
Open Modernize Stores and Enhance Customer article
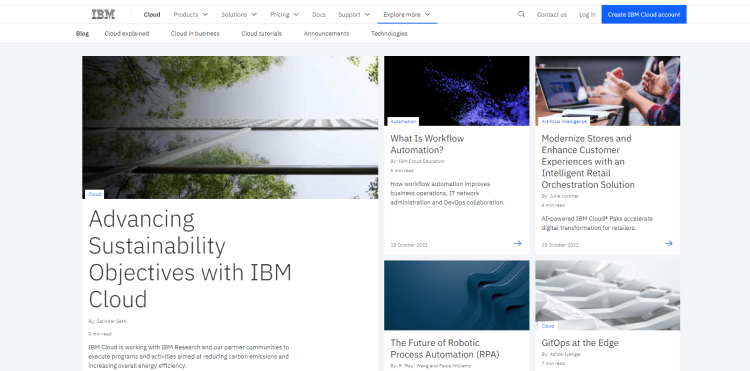588,161
